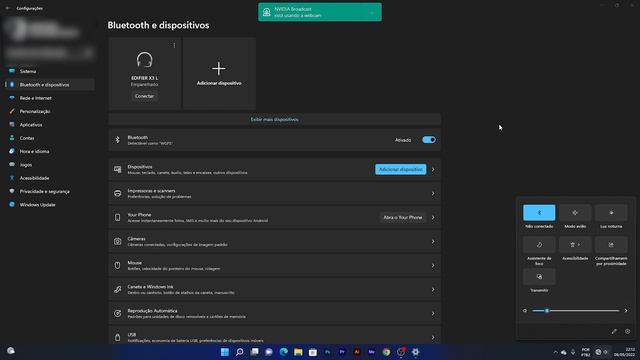Click the Mouse row icon
The image size is (640, 360).
click(x=118, y=266)
